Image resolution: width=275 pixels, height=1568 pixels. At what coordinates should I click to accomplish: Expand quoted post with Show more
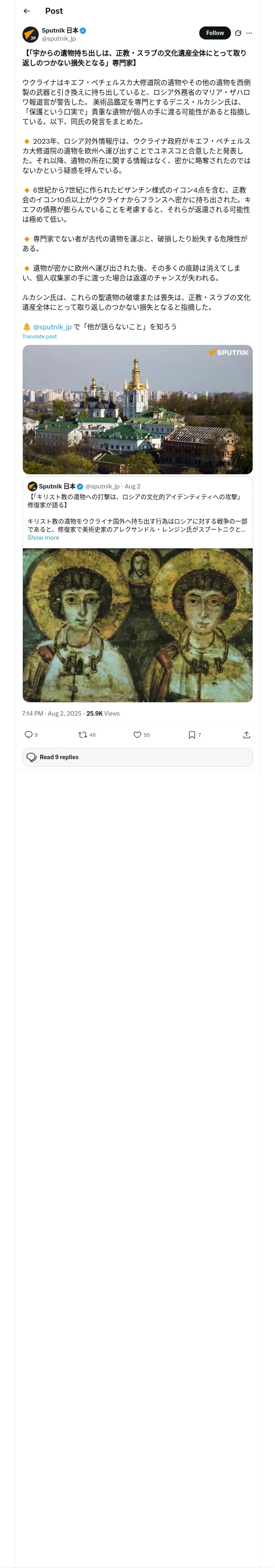pos(43,537)
